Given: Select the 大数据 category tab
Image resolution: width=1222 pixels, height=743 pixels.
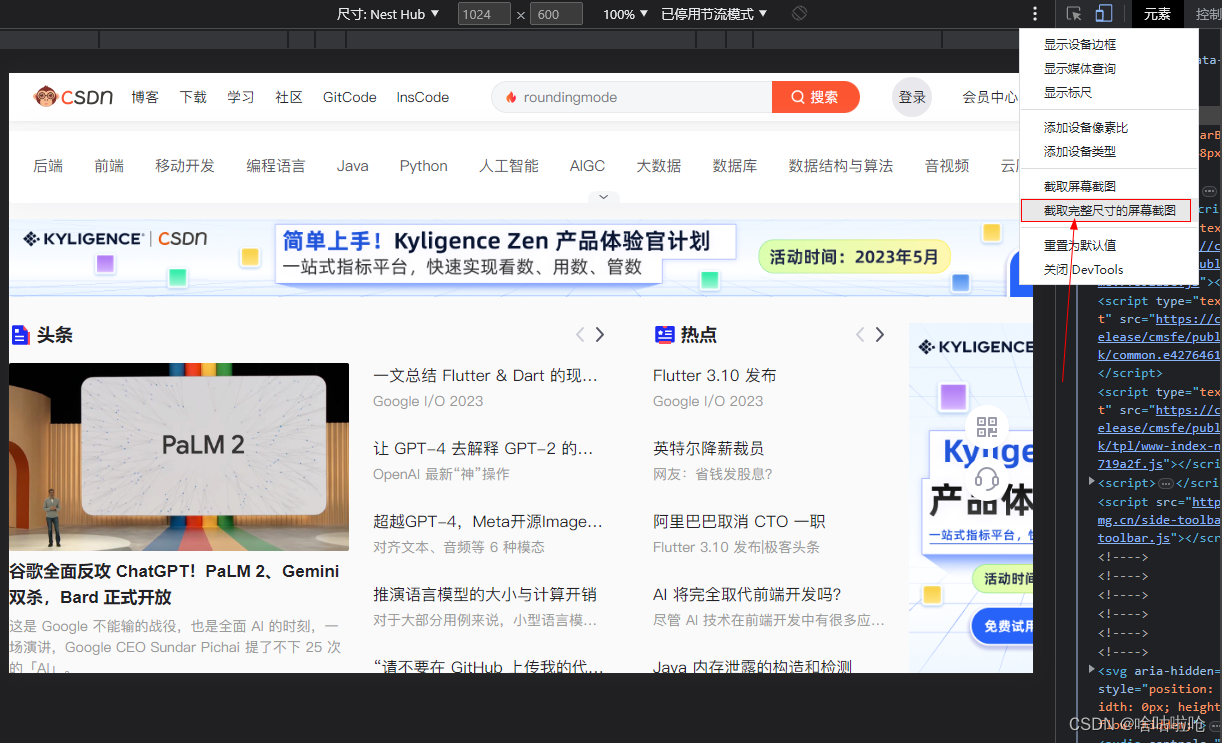Looking at the screenshot, I should (659, 166).
